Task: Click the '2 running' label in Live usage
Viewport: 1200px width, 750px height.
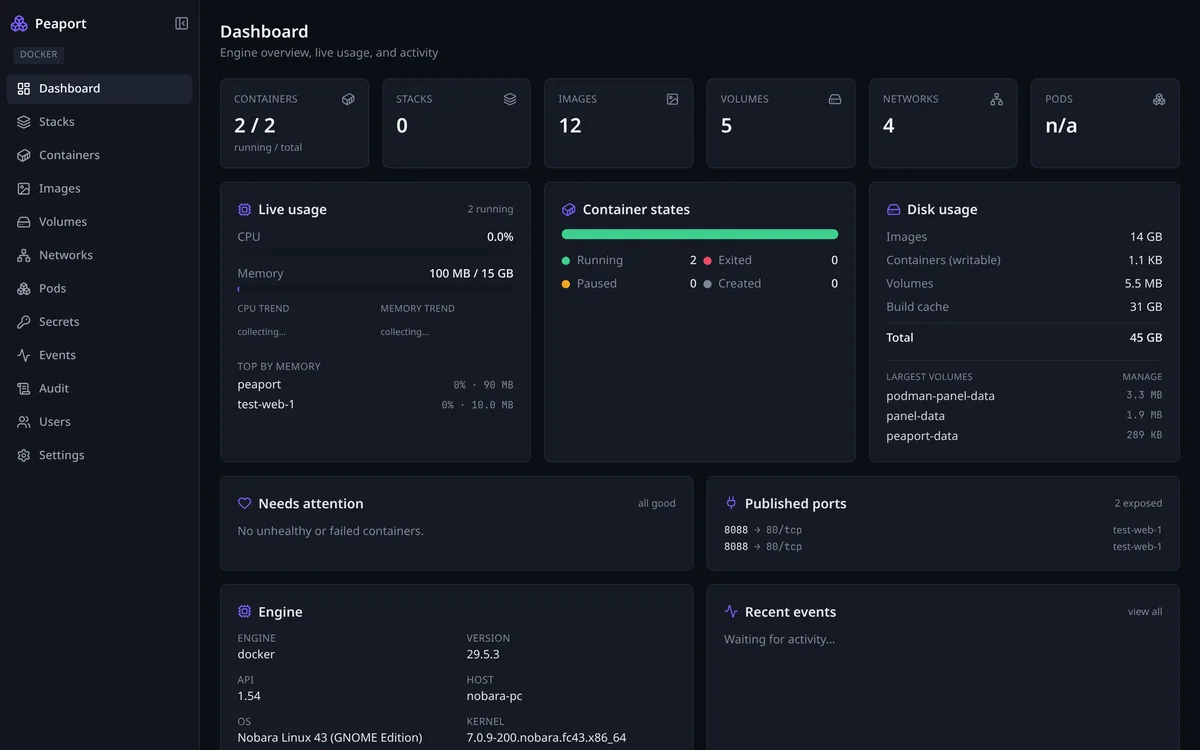Action: tap(490, 210)
